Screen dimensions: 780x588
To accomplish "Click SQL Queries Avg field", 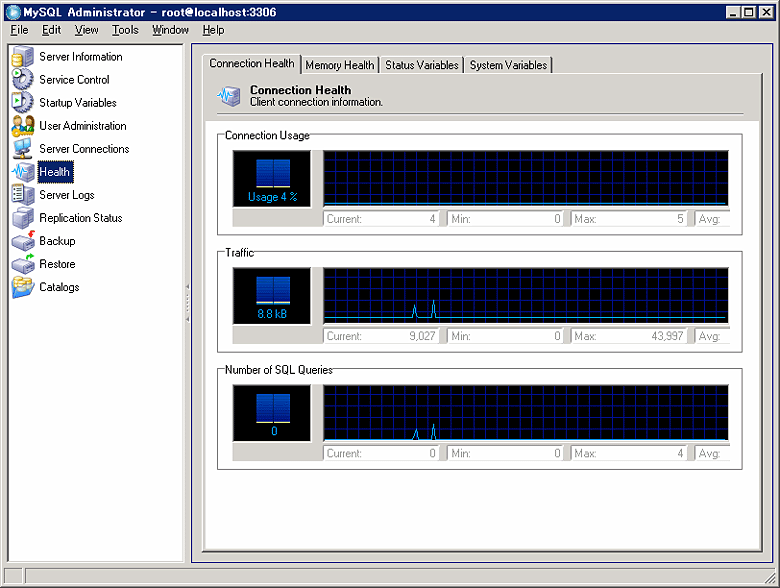I will click(712, 453).
